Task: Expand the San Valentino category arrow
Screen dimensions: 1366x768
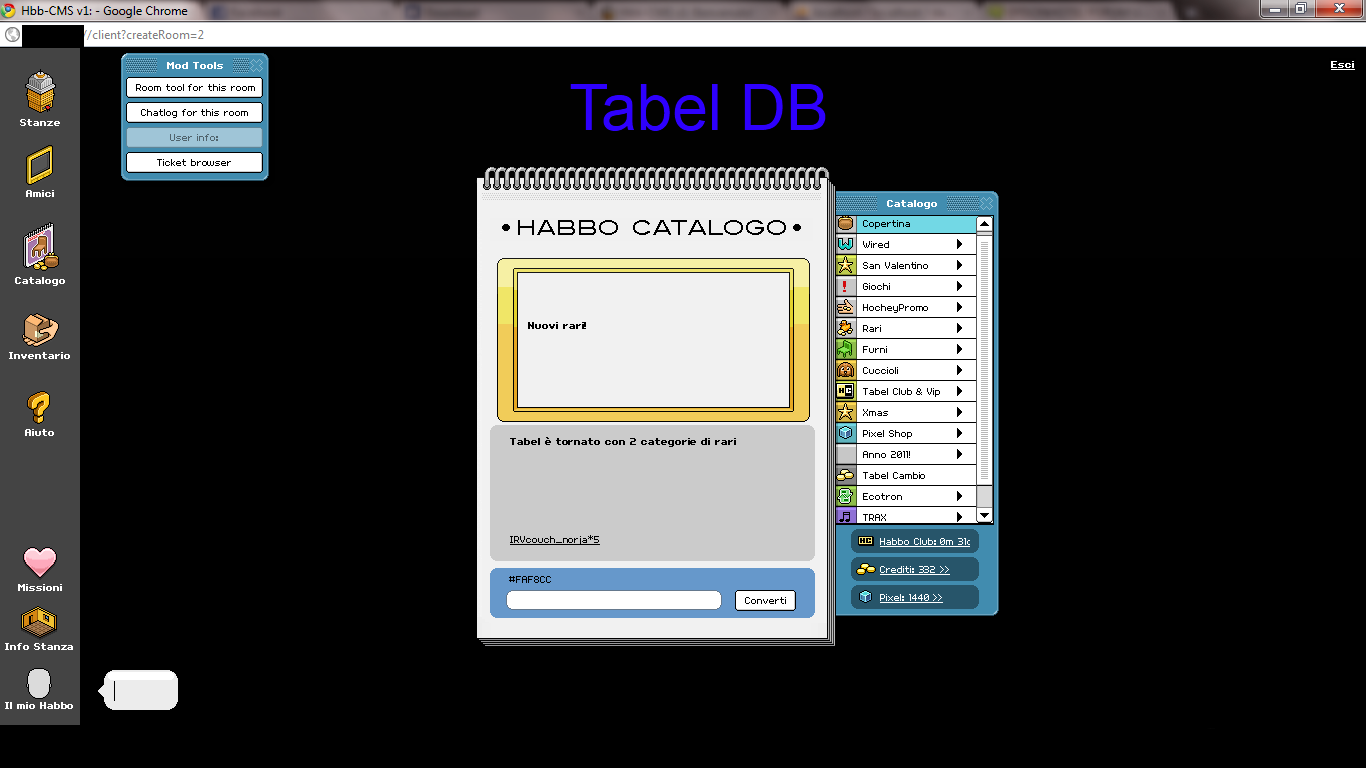Action: (959, 265)
